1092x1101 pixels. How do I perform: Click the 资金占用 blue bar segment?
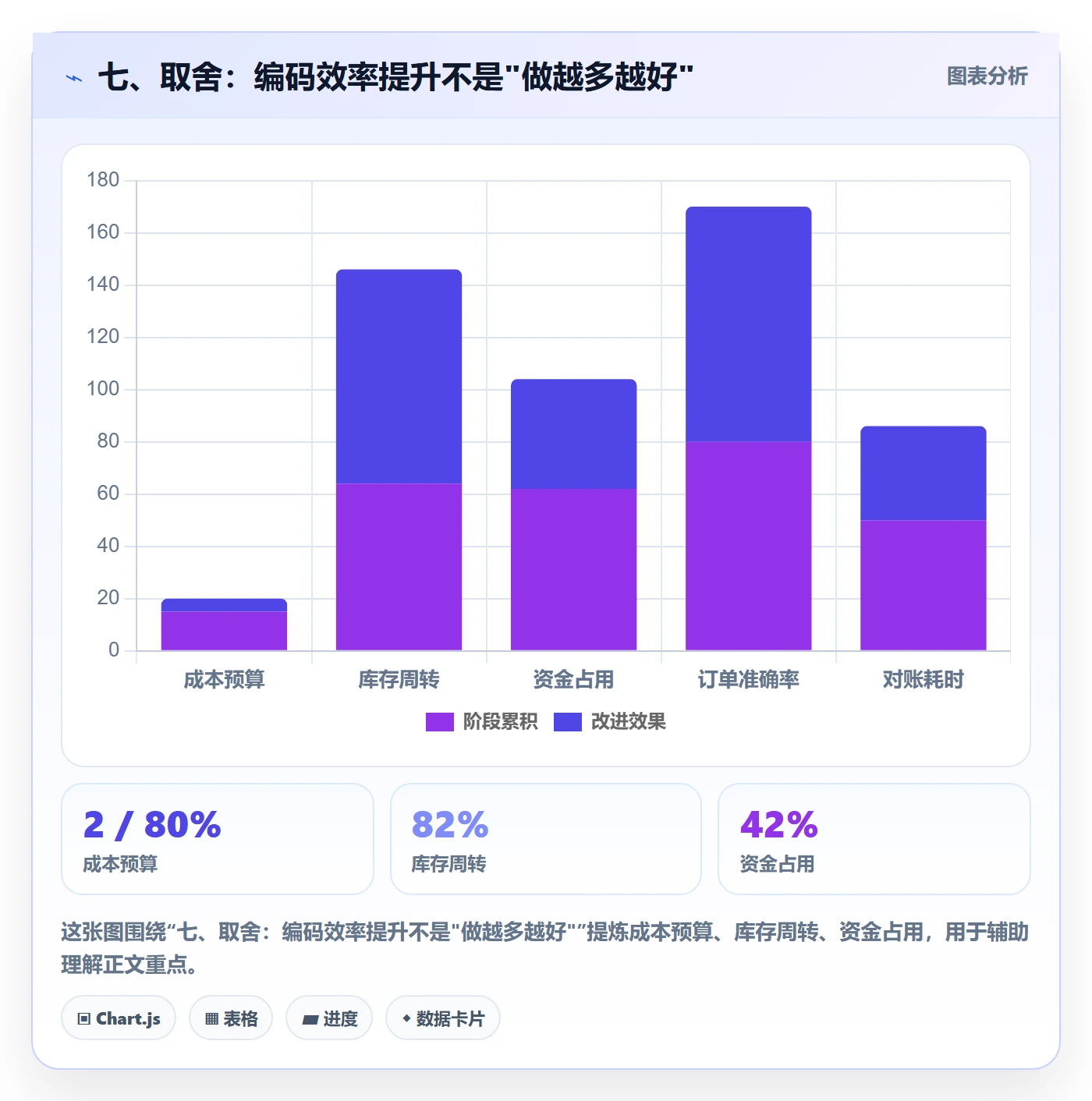tap(573, 434)
